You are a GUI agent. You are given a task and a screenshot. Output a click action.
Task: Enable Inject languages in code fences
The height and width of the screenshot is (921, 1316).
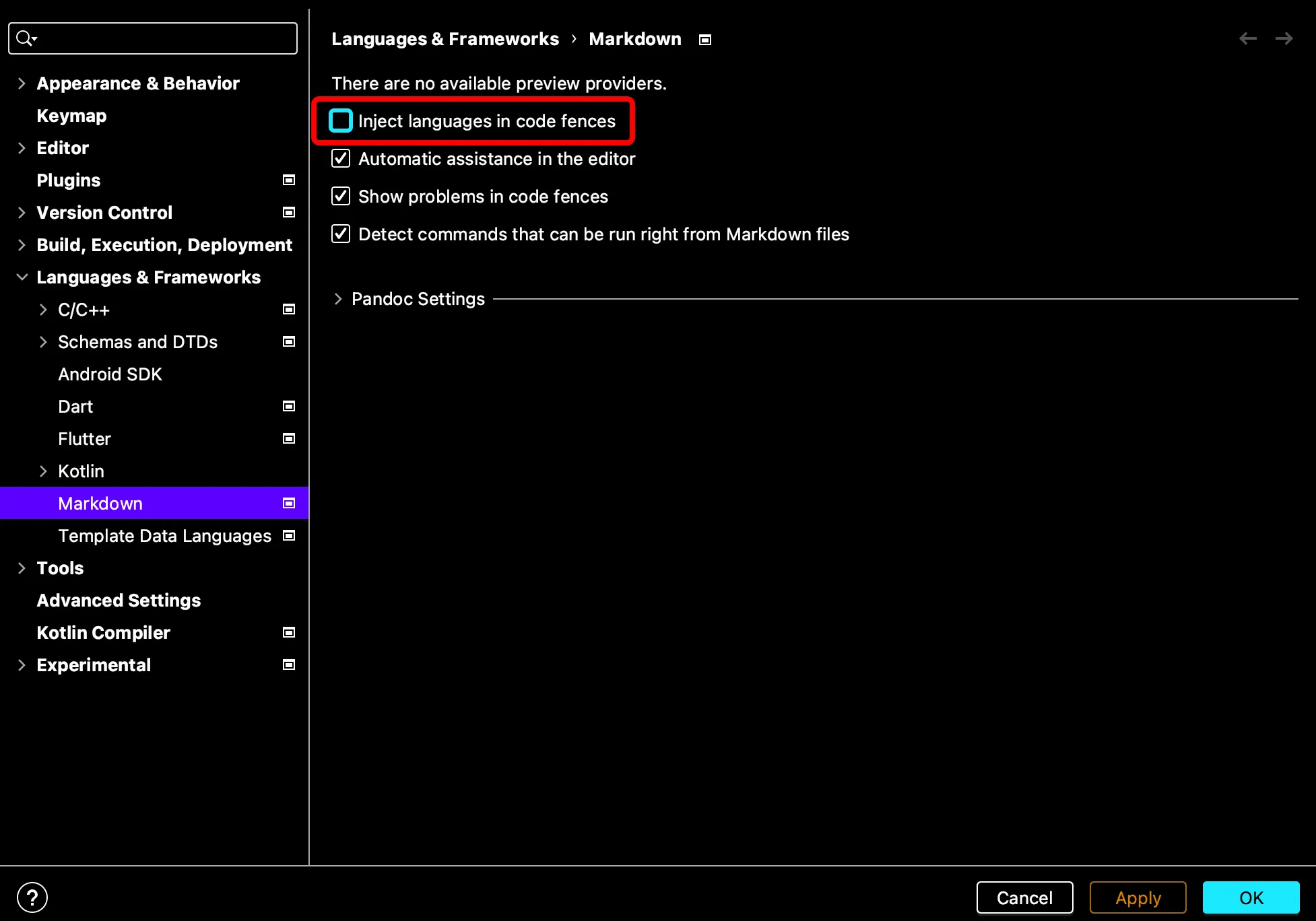[341, 121]
